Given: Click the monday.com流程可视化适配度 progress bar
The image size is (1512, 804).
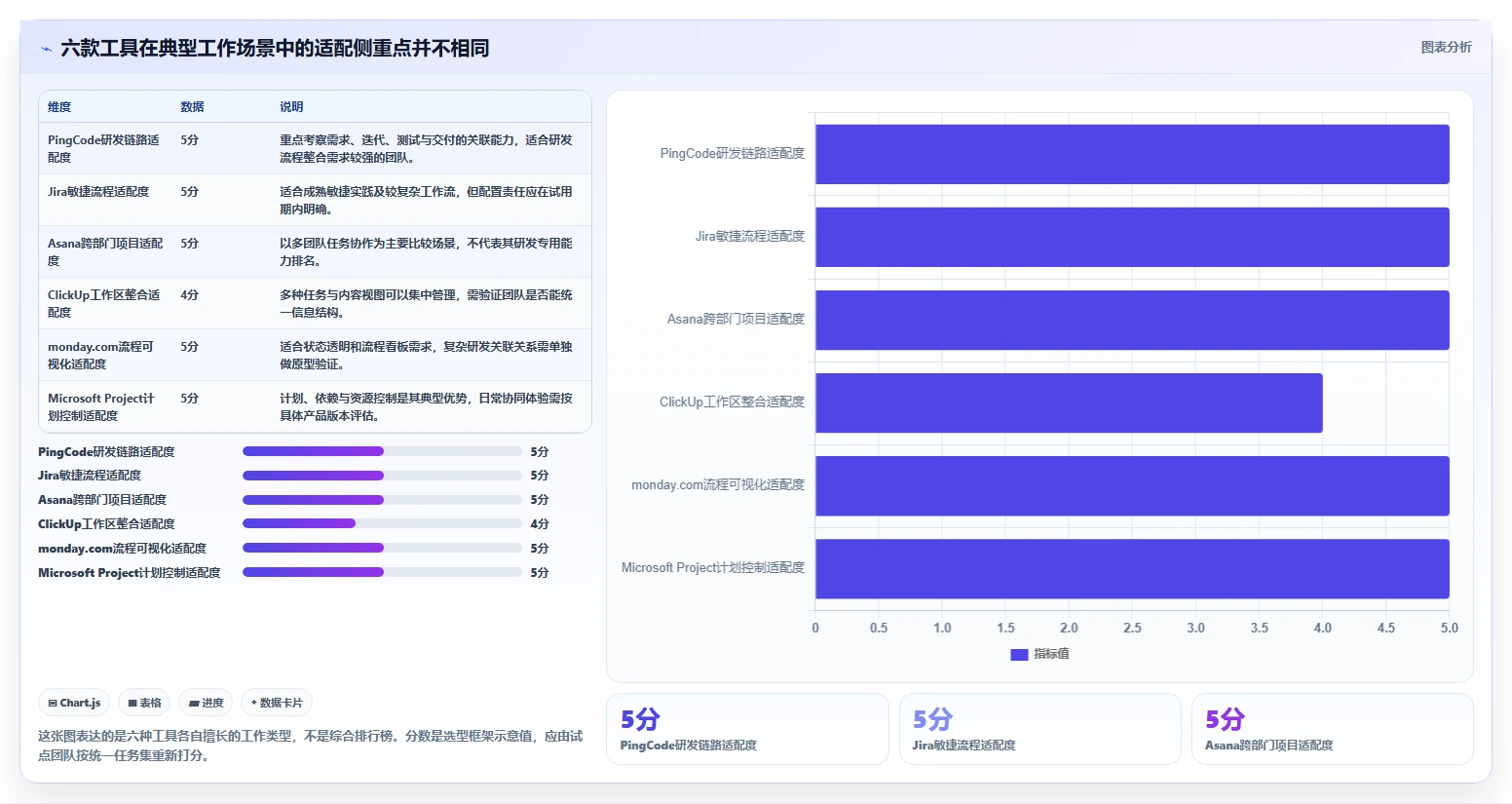Looking at the screenshot, I should (382, 548).
